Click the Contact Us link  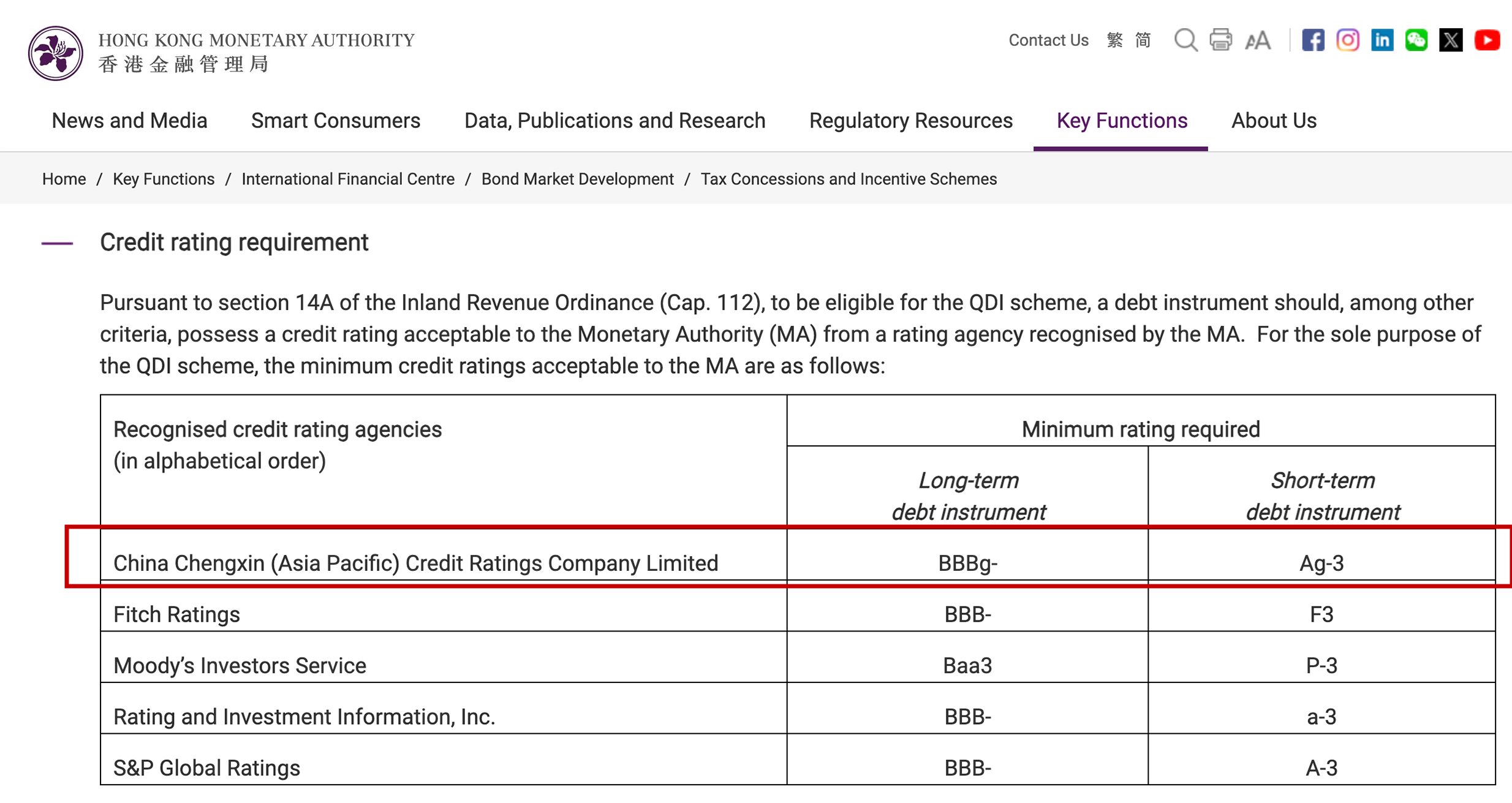(x=1048, y=40)
